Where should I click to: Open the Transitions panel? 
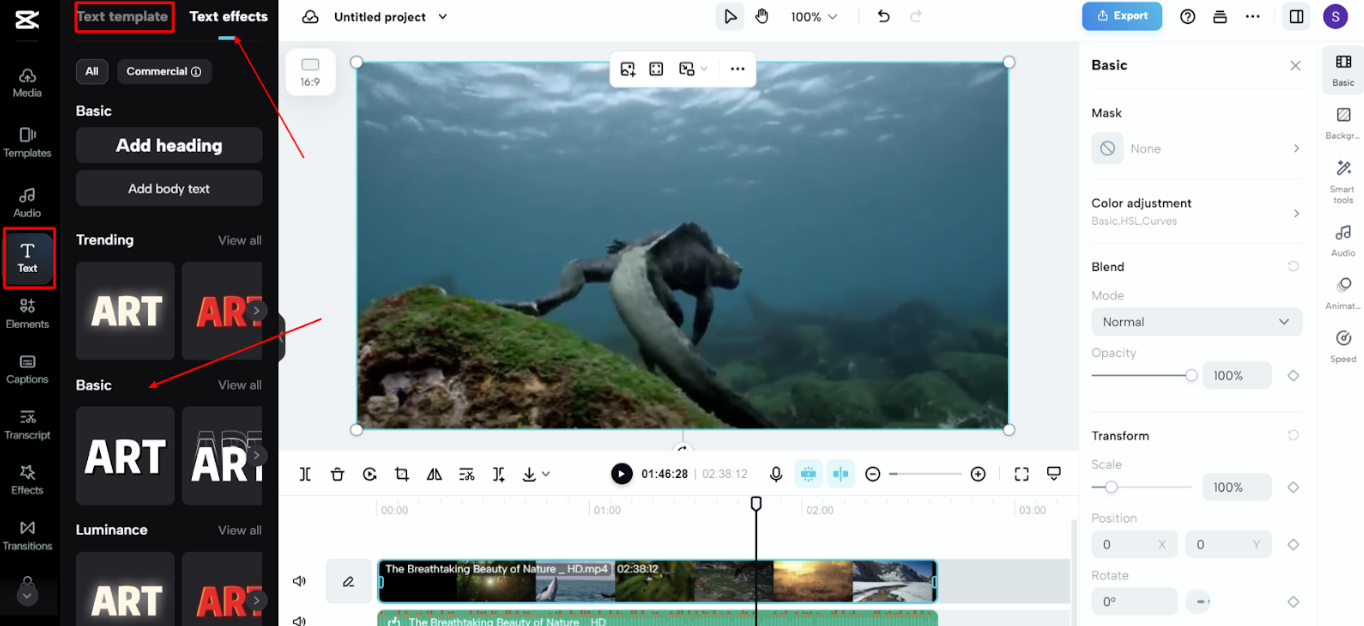click(27, 536)
